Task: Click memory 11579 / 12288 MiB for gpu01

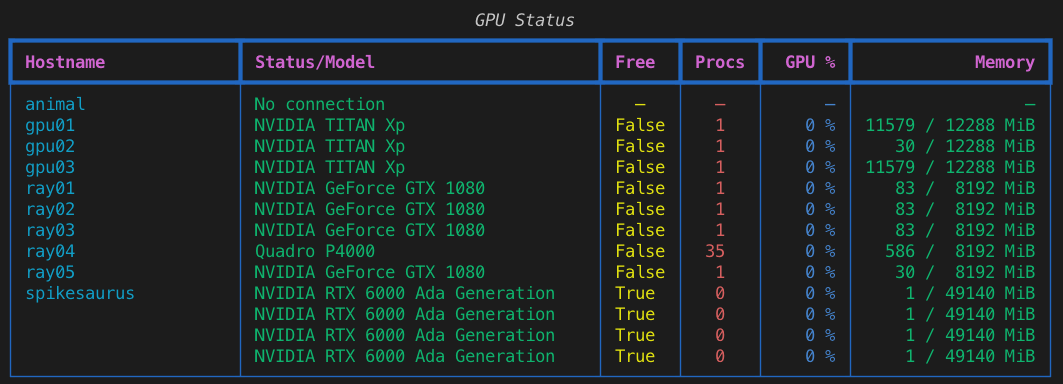Action: 950,126
